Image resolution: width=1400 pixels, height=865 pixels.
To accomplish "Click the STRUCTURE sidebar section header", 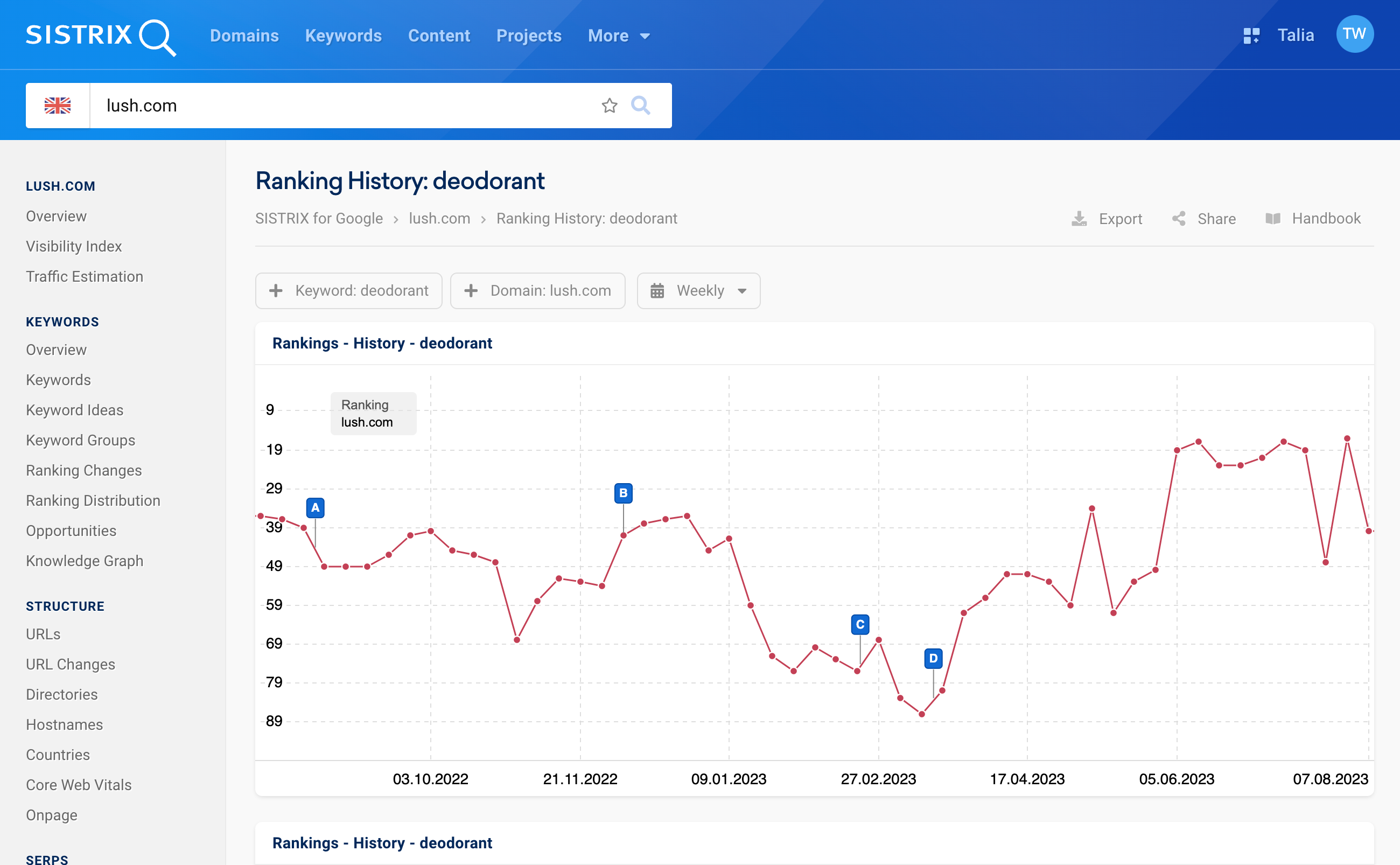I will tap(65, 606).
